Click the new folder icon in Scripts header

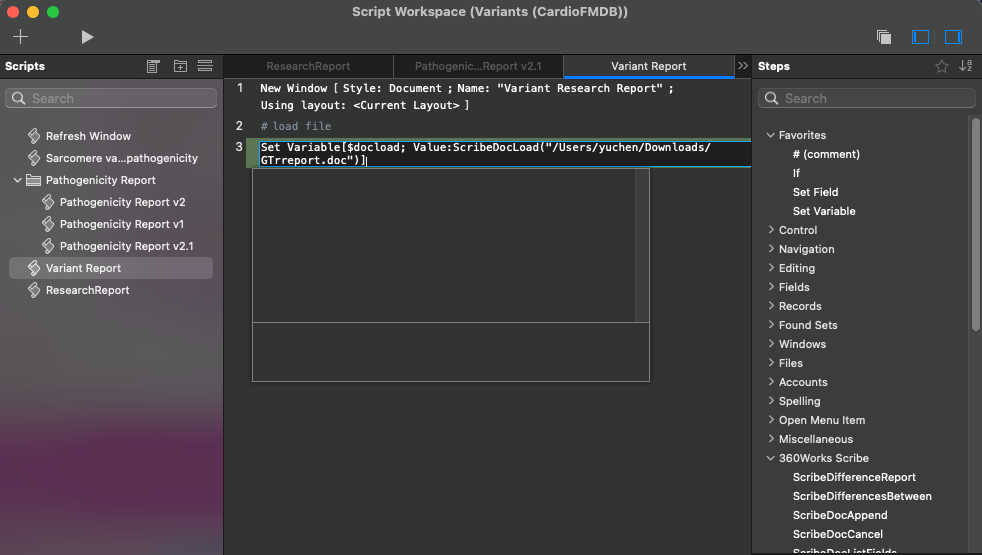point(180,66)
